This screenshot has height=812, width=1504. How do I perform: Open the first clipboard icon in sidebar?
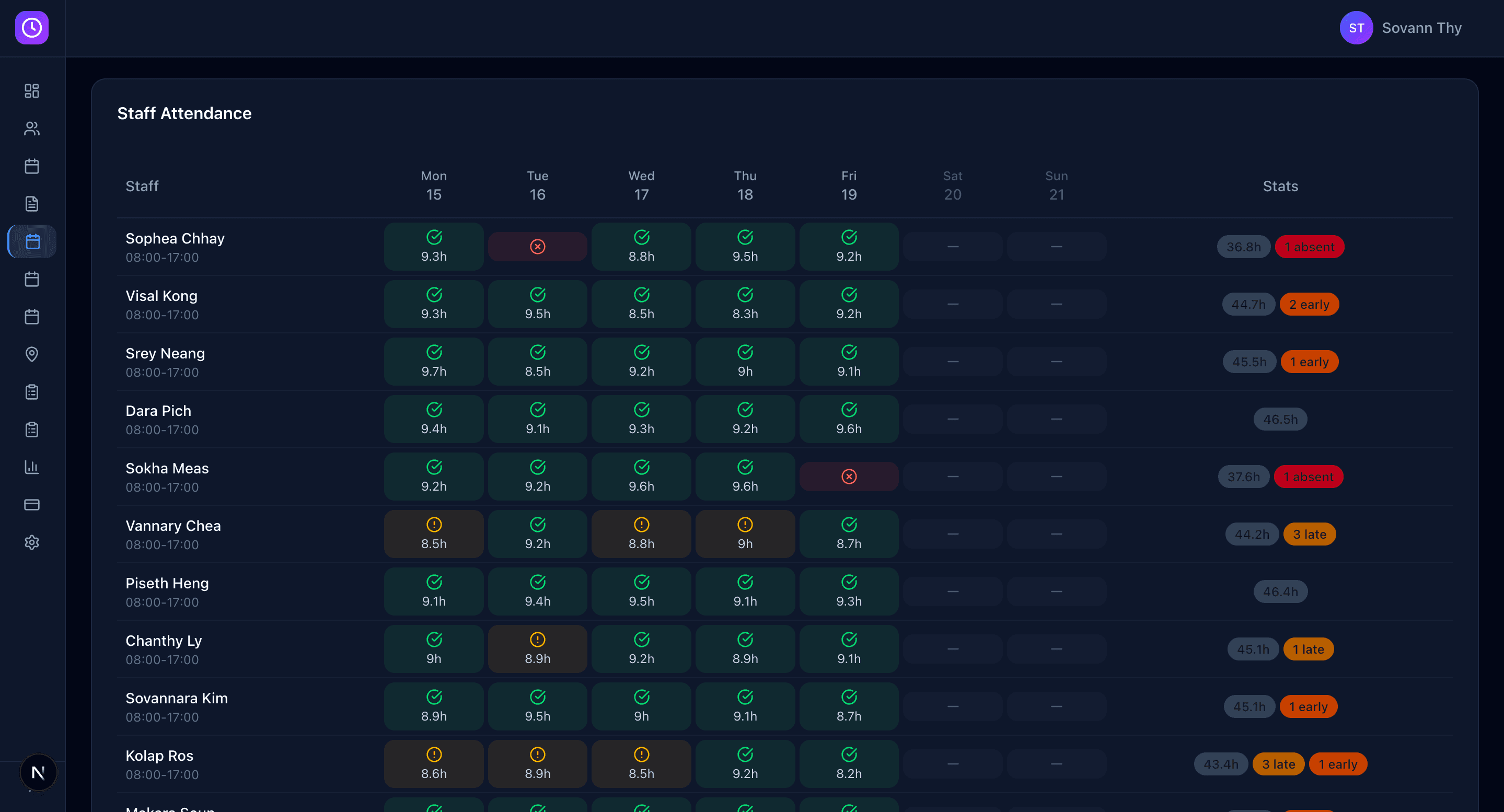(x=31, y=392)
